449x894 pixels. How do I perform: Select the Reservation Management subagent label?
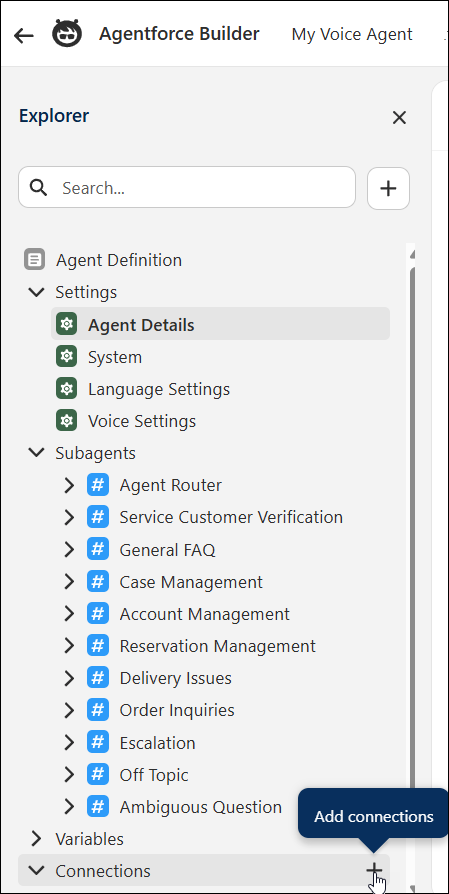point(217,647)
